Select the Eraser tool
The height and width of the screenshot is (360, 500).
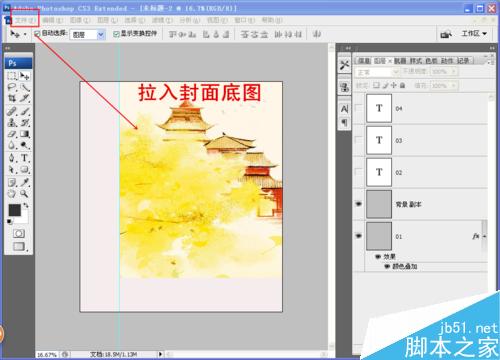[12, 134]
